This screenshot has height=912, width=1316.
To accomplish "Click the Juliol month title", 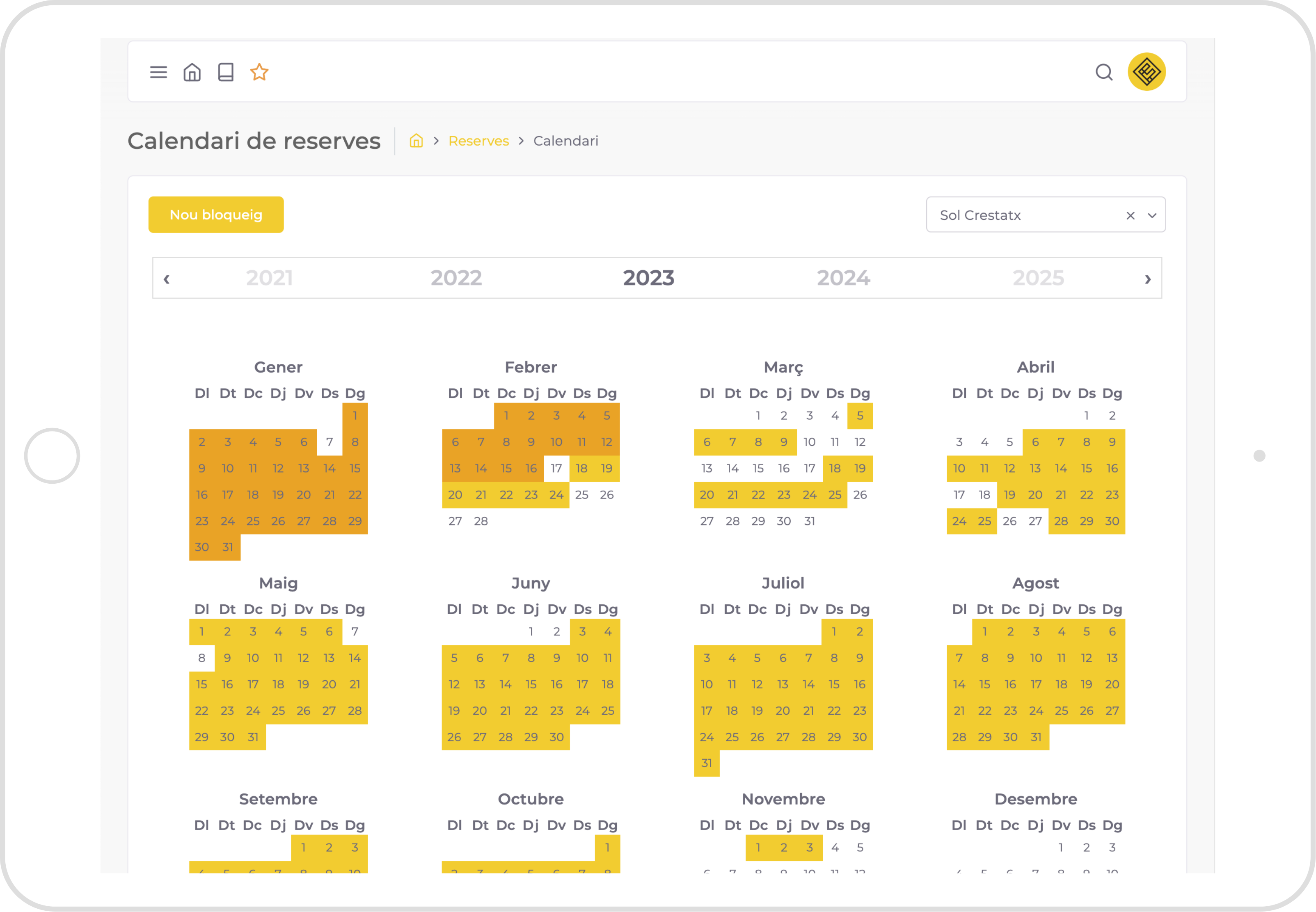I will pyautogui.click(x=783, y=583).
